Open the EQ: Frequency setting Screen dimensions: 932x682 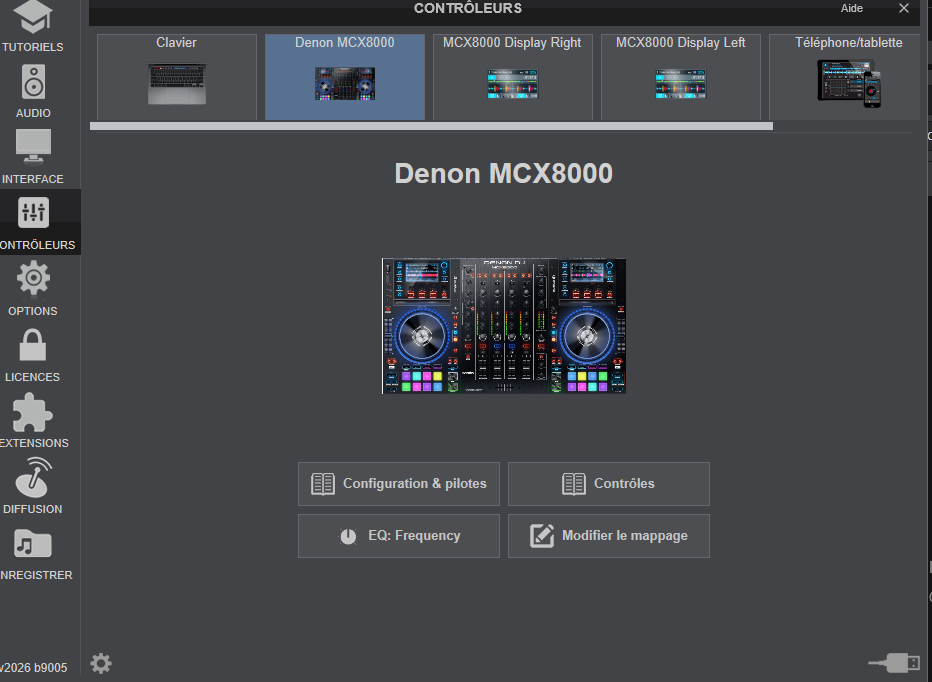click(x=399, y=536)
